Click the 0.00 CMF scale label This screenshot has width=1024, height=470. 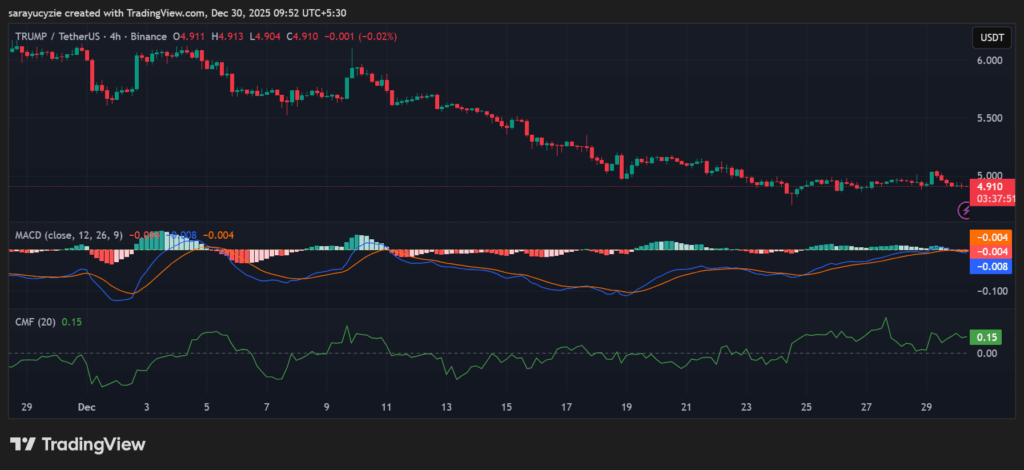pyautogui.click(x=986, y=353)
